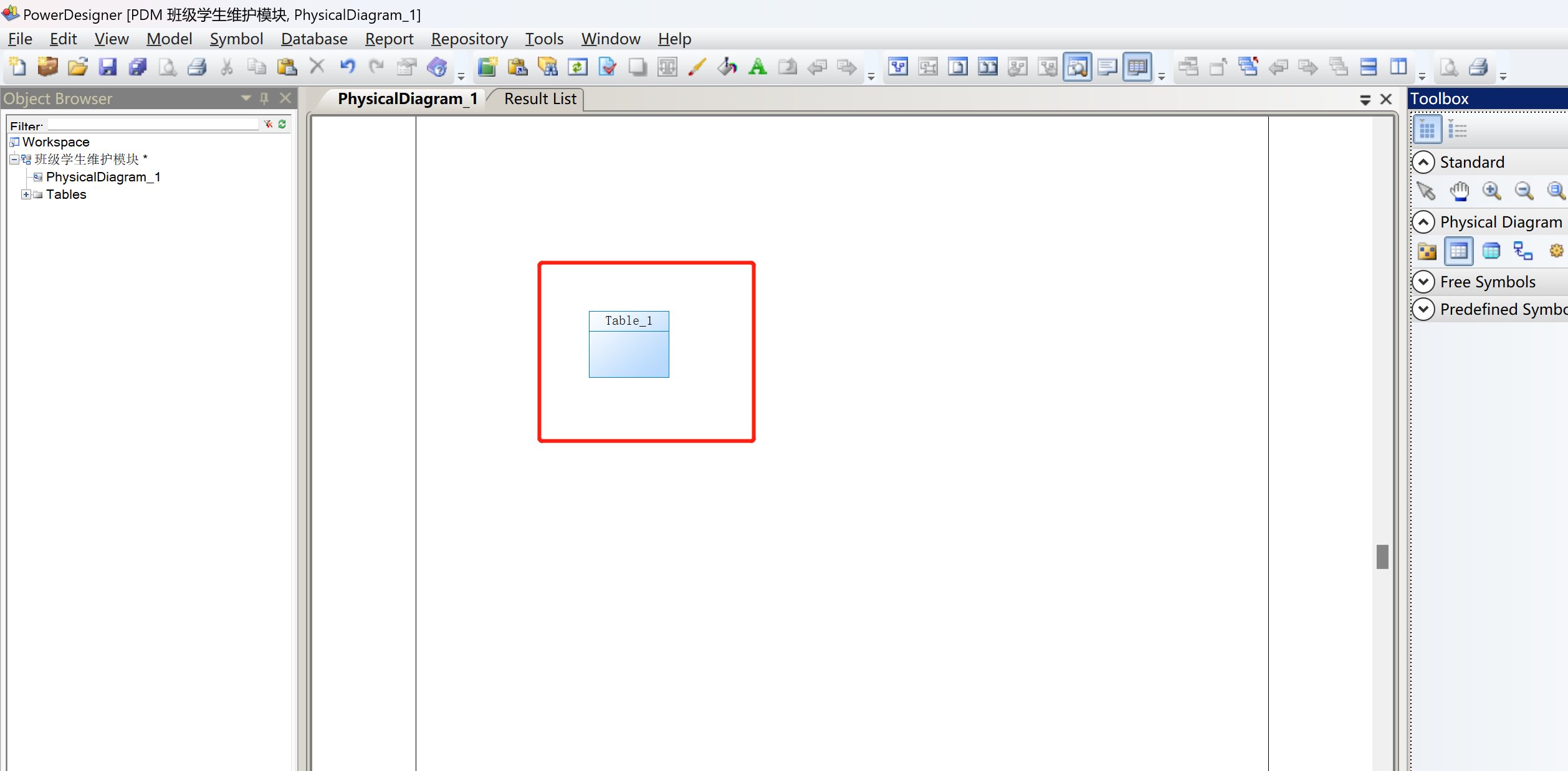Click the Save floppy disk icon
This screenshot has width=1568, height=771.
pos(108,67)
